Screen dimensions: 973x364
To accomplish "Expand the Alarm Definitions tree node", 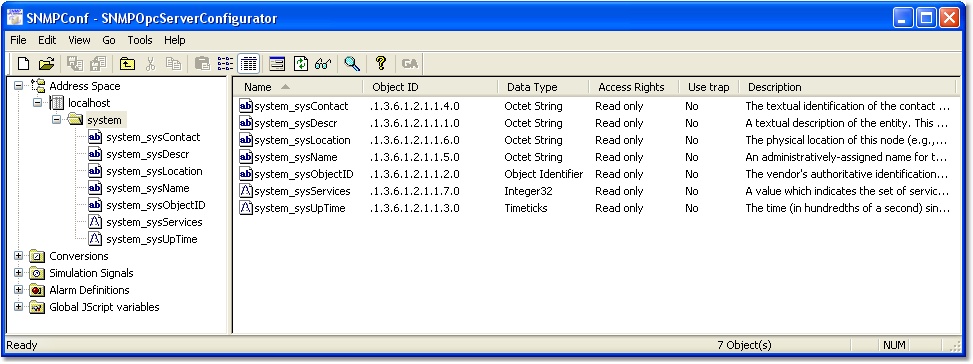I will [x=19, y=290].
